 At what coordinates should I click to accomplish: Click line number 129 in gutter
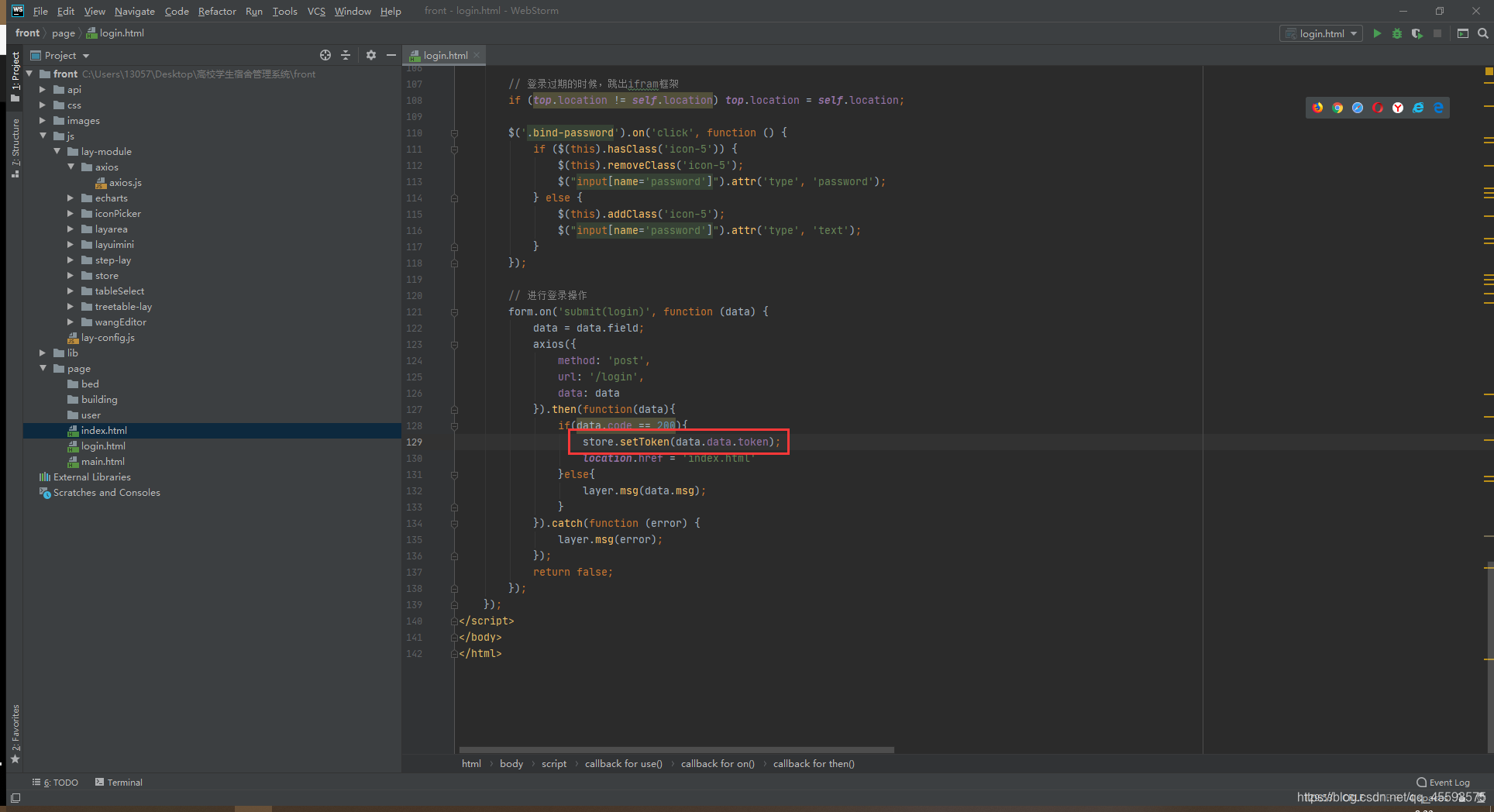click(x=415, y=442)
